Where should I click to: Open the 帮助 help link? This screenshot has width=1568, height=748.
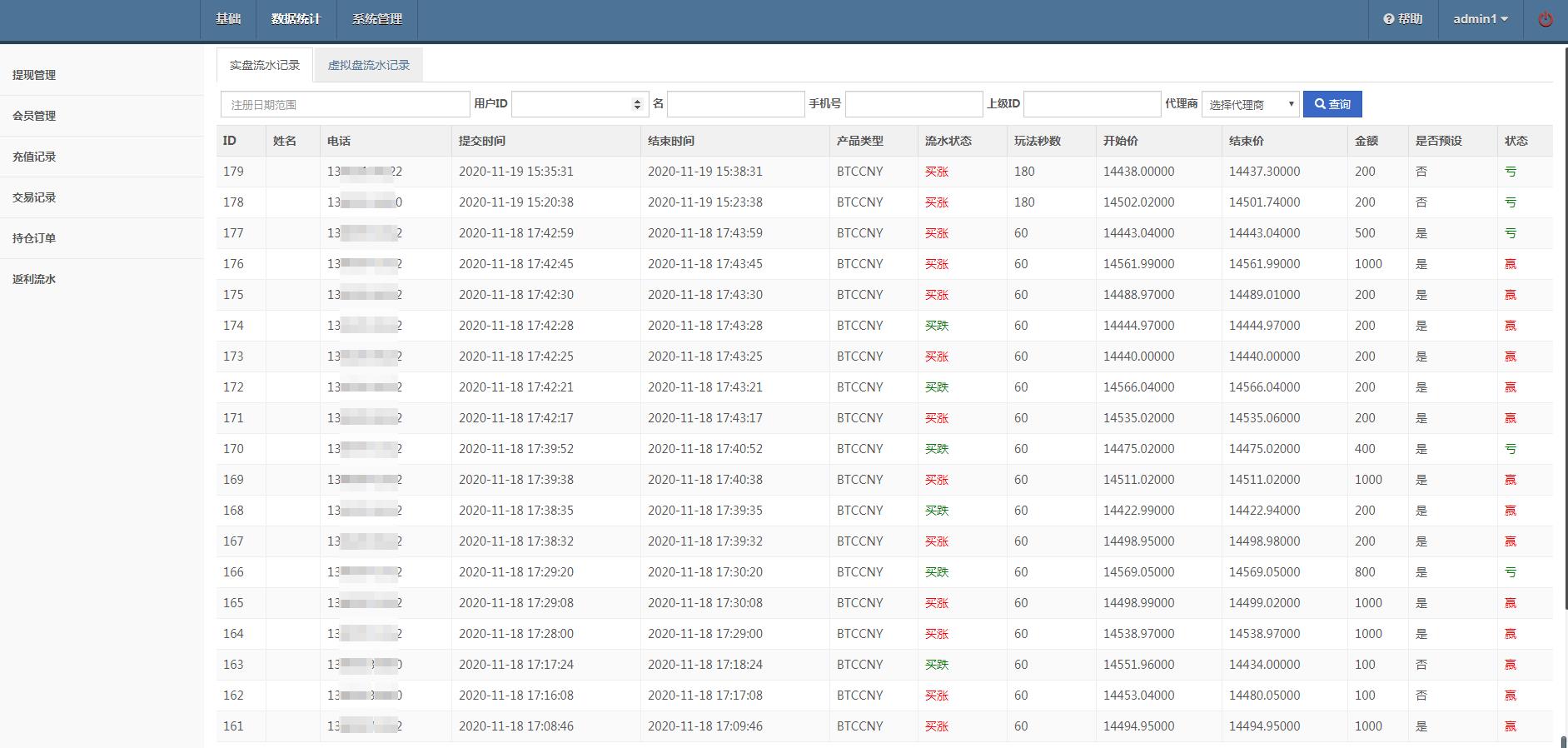pyautogui.click(x=1403, y=19)
